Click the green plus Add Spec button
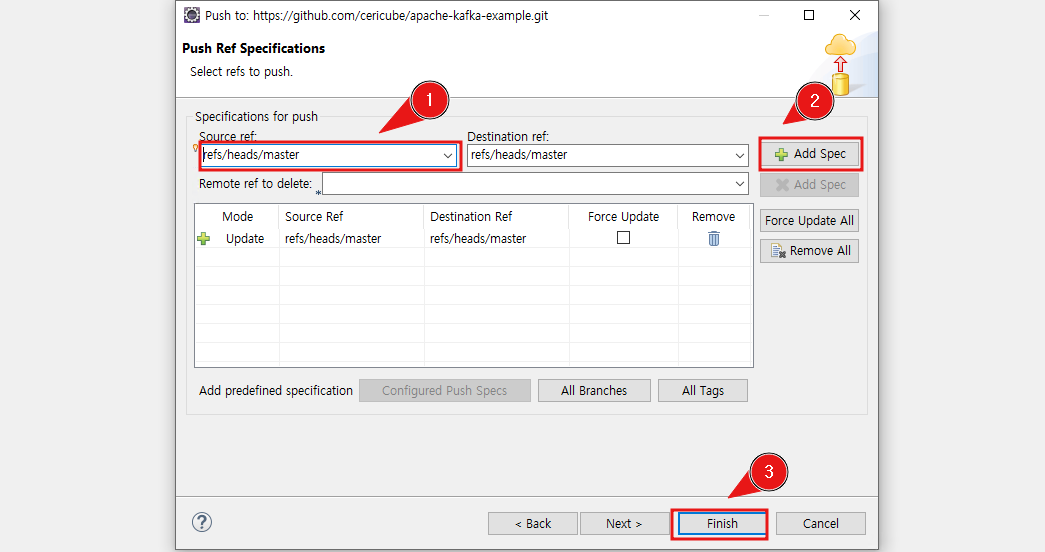The image size is (1045, 552). (810, 154)
